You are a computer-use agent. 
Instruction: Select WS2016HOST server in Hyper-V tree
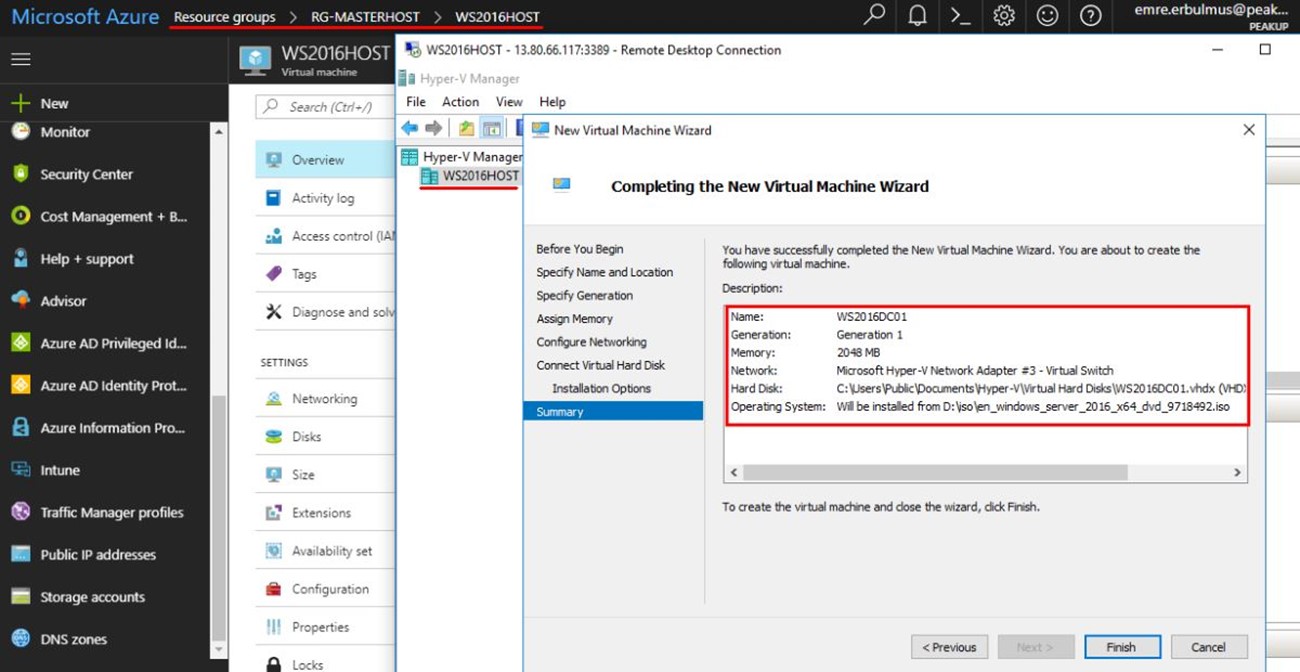[470, 176]
